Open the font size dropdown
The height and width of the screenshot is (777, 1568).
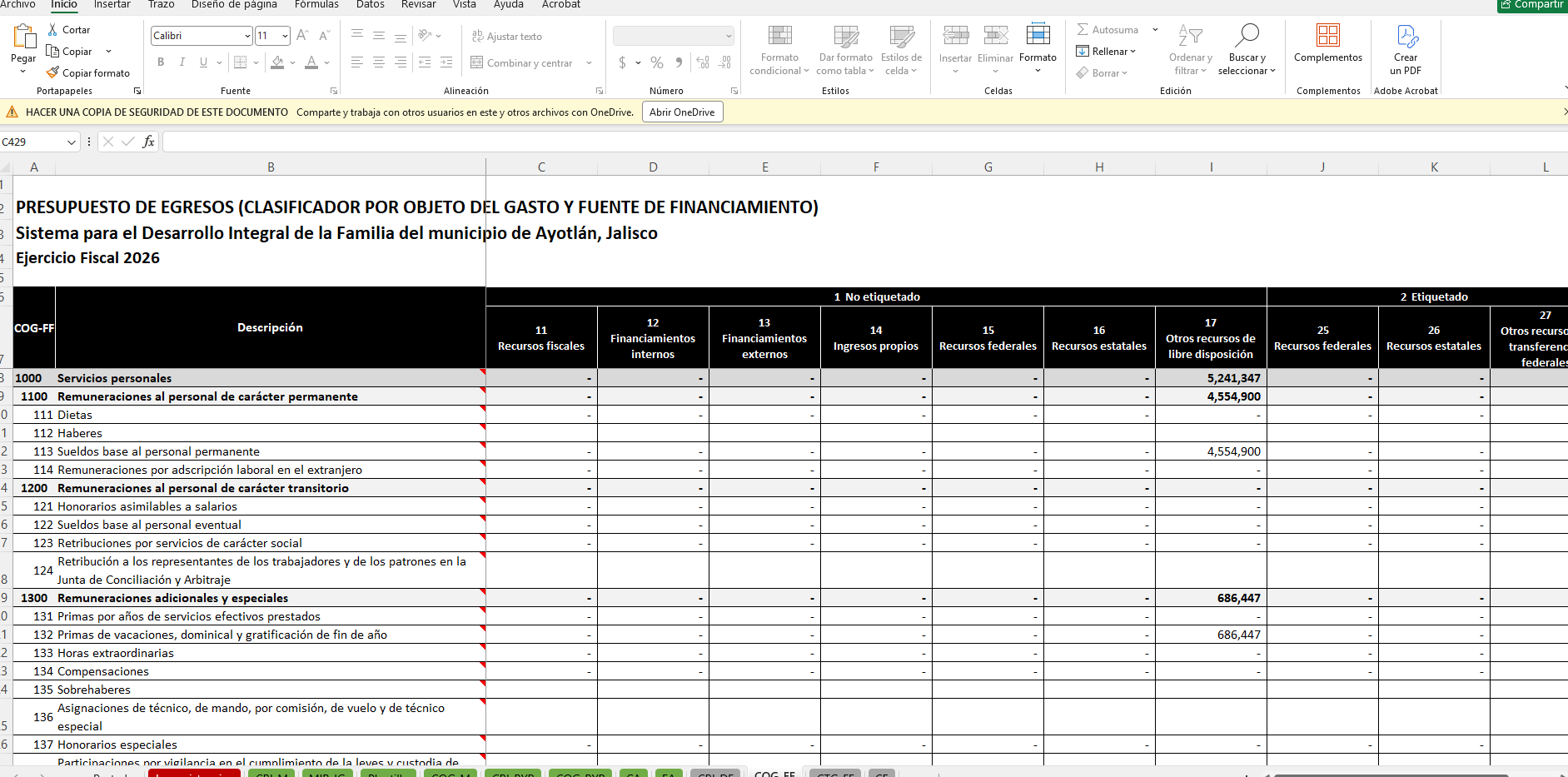click(x=285, y=36)
